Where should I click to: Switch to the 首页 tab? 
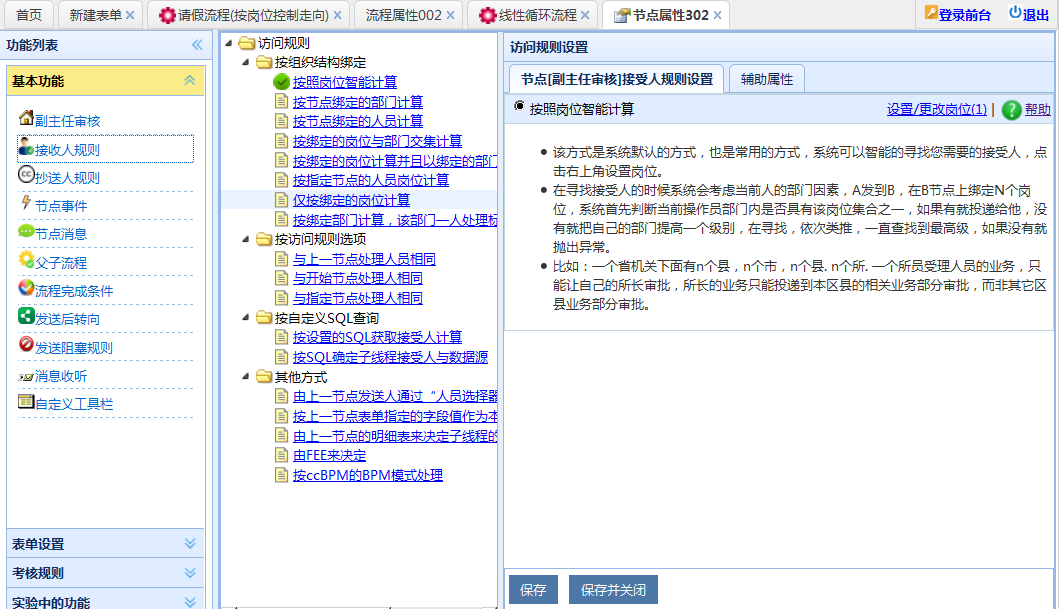[x=28, y=15]
